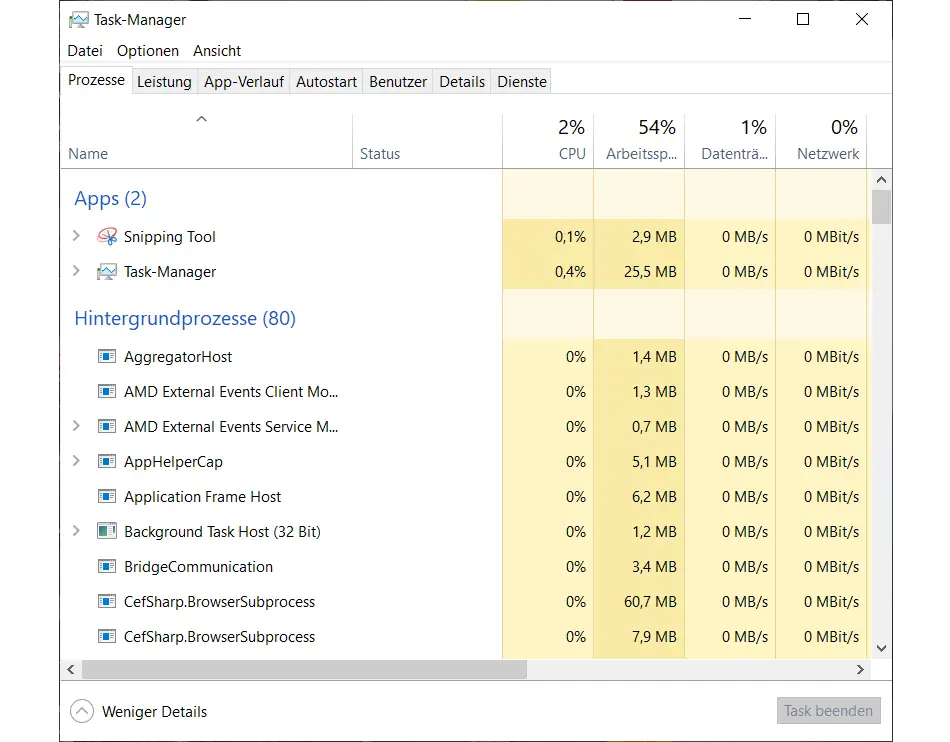Click the scroll left arrow
The image size is (950, 742).
click(71, 669)
